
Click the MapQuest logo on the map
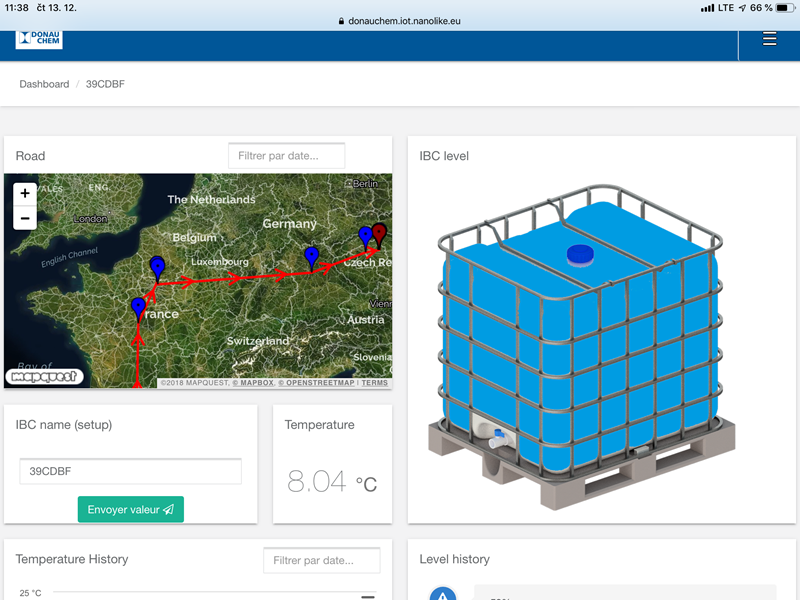(31, 377)
